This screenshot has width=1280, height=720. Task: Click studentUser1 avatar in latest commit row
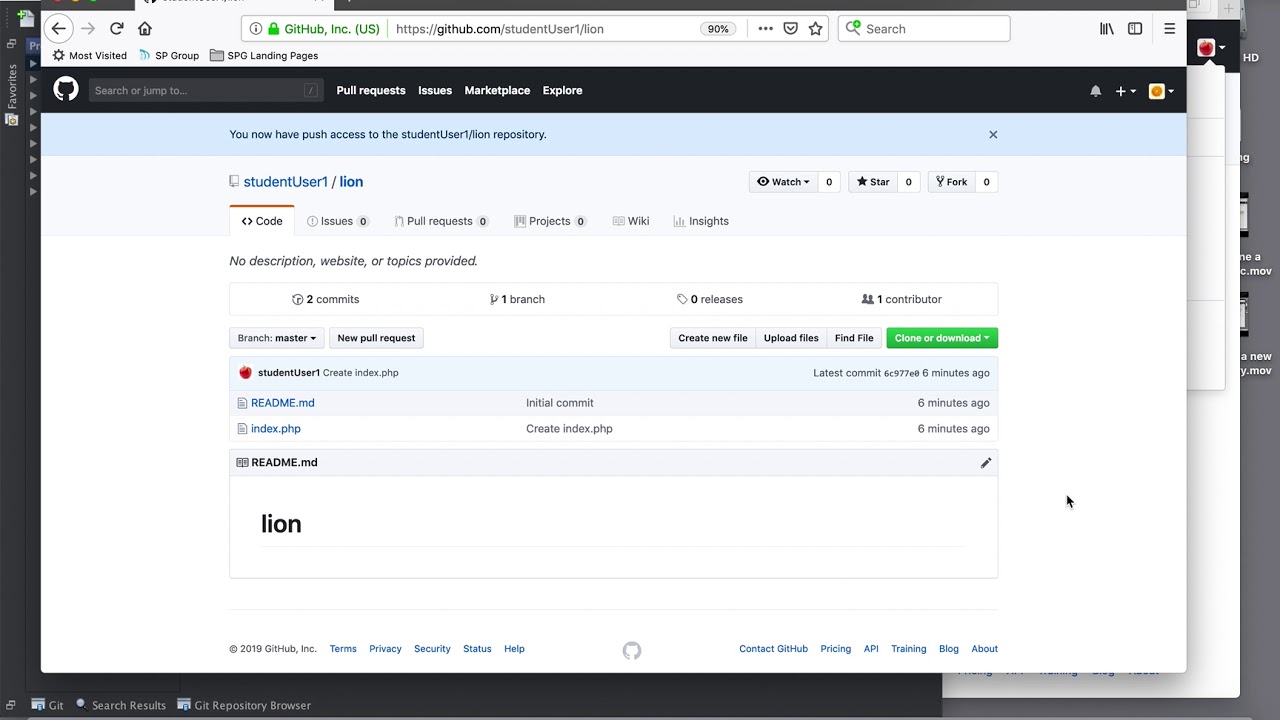245,373
